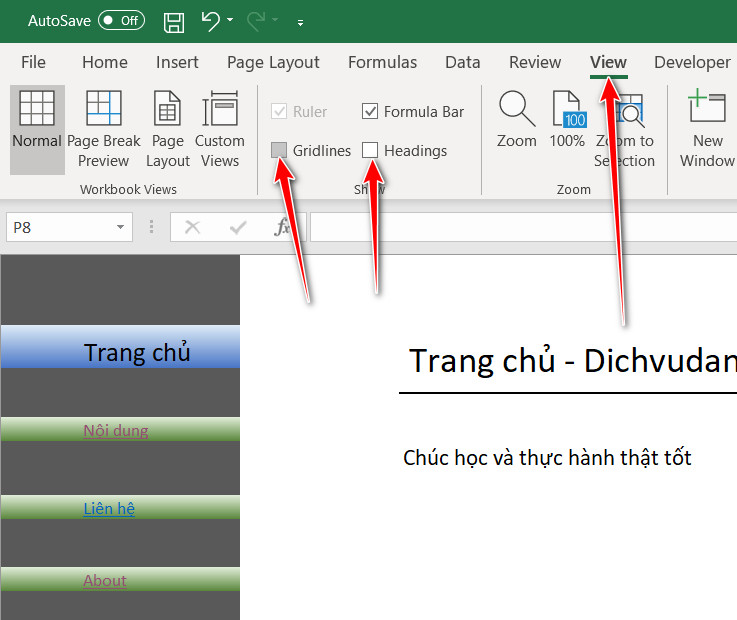Uncheck the Formula Bar checkbox

coord(370,111)
